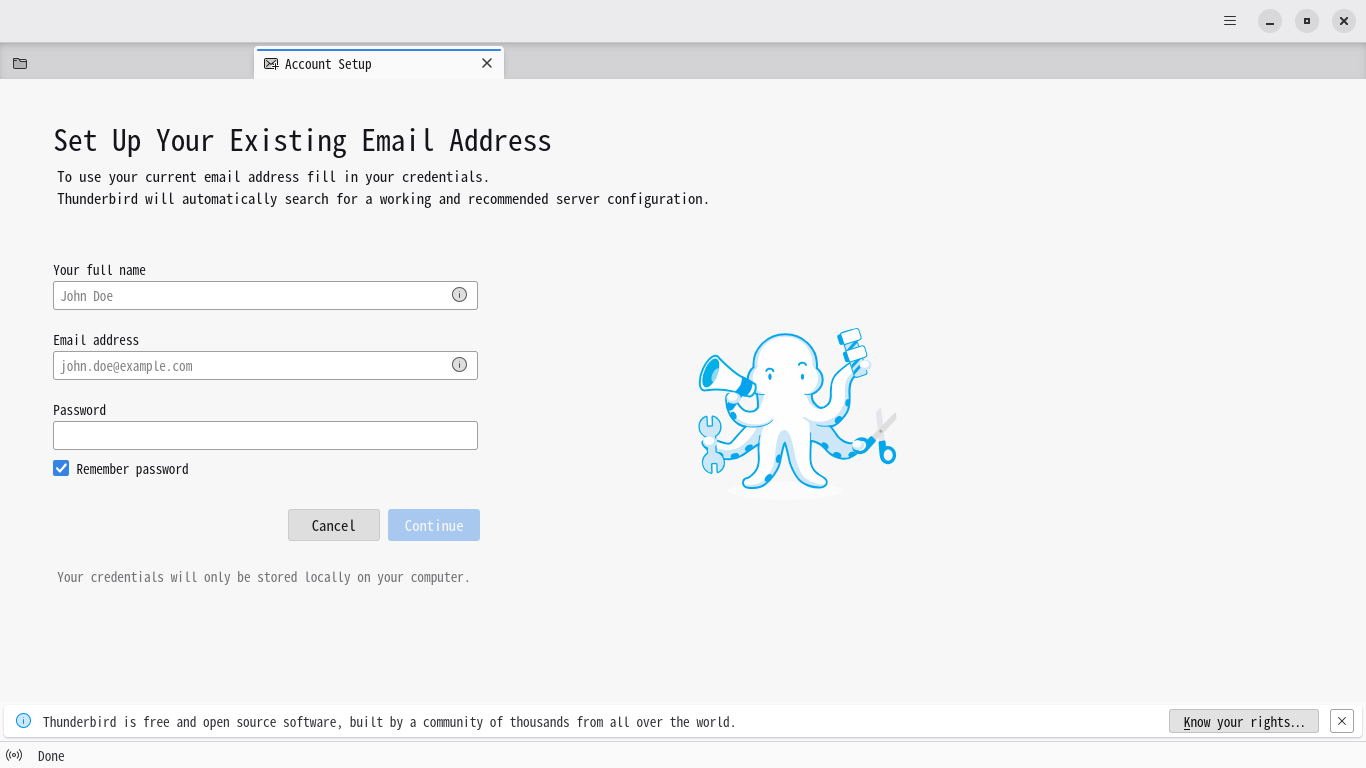Minimize the Thunderbird window
Screen dimensions: 1366x768
[x=1270, y=21]
